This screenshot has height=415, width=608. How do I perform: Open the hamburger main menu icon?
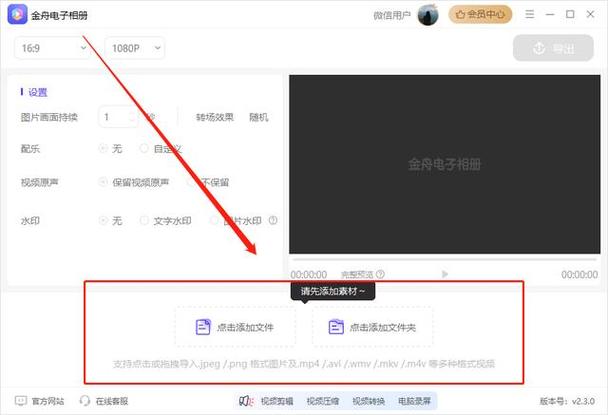tap(530, 14)
